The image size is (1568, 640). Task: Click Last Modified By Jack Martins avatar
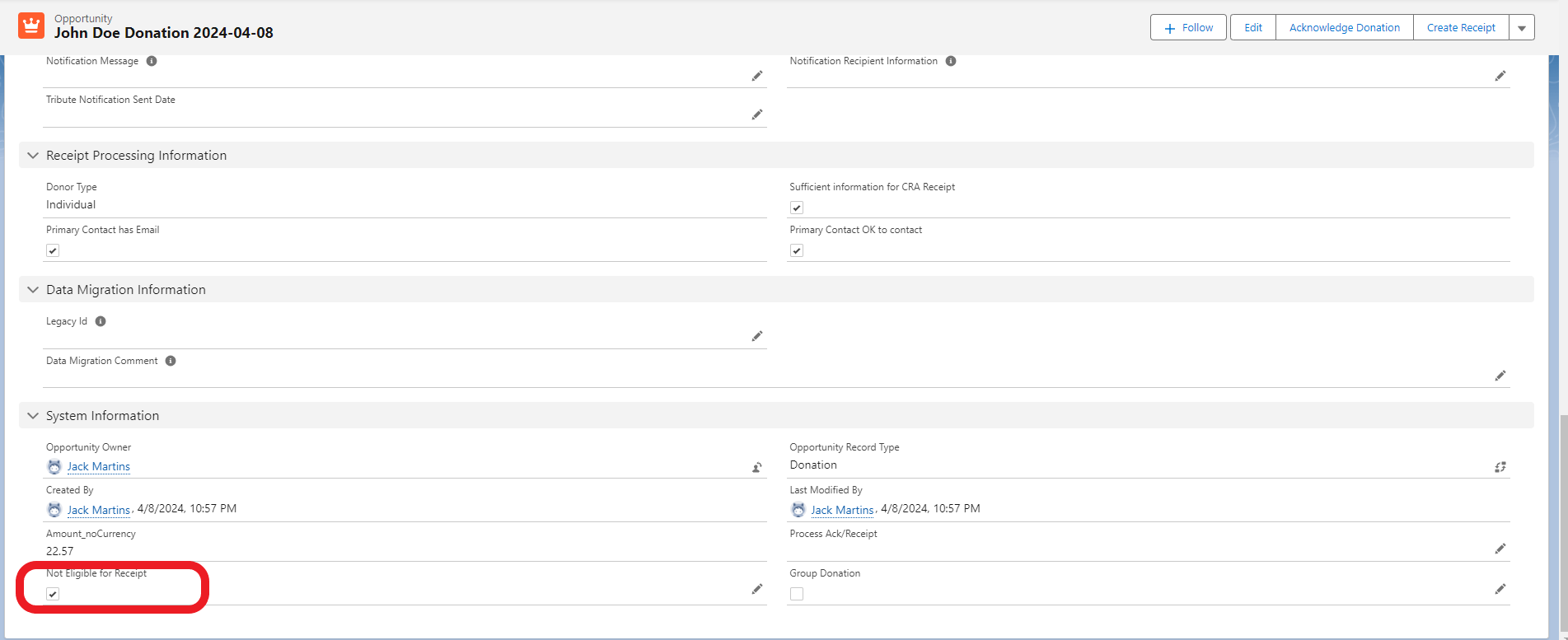798,510
